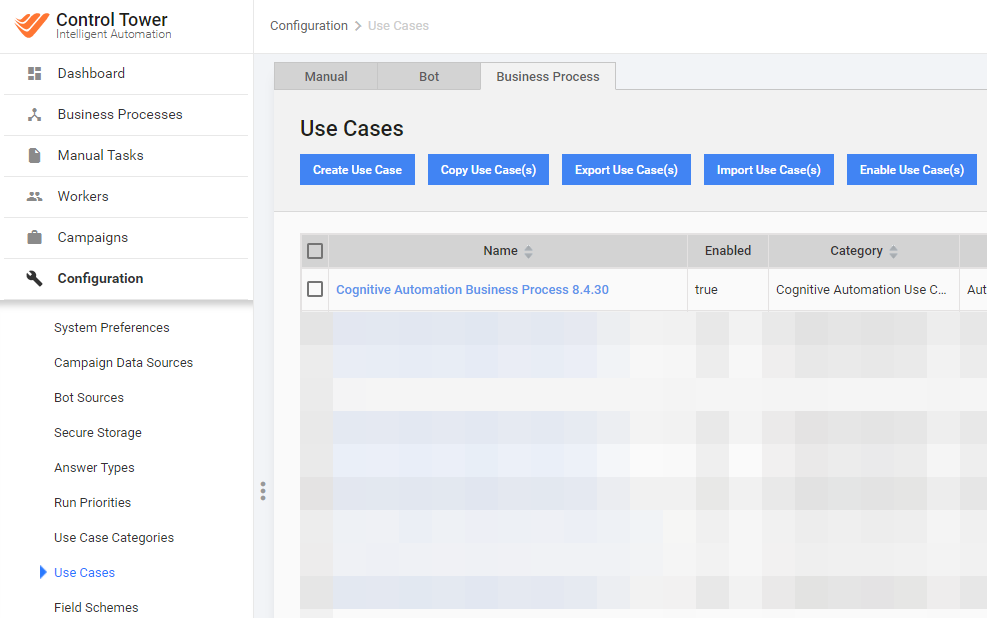Open Campaign Data Sources submenu item
Image resolution: width=987 pixels, height=618 pixels.
point(123,362)
